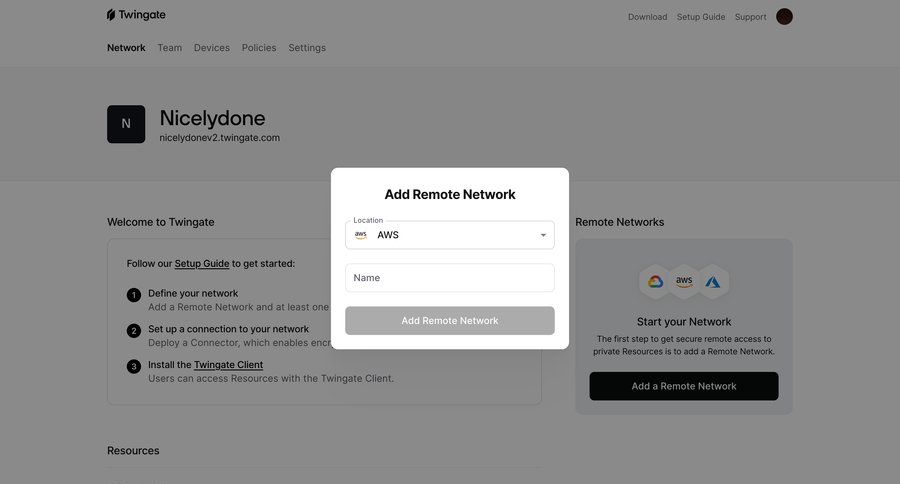Select the Define your network step
The height and width of the screenshot is (484, 900).
[193, 293]
